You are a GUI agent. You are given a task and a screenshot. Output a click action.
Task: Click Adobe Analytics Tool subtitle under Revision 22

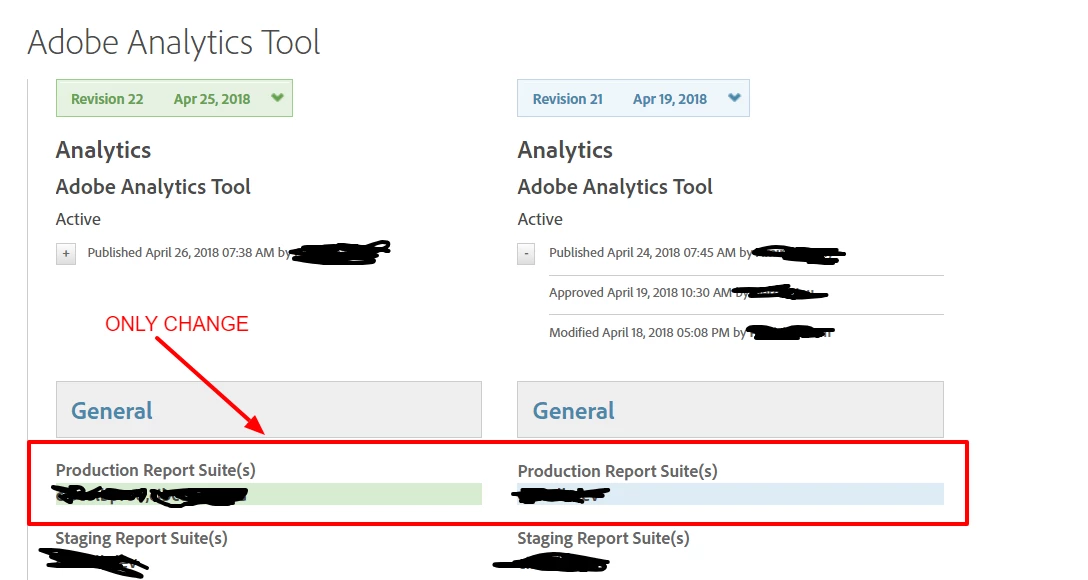(153, 187)
